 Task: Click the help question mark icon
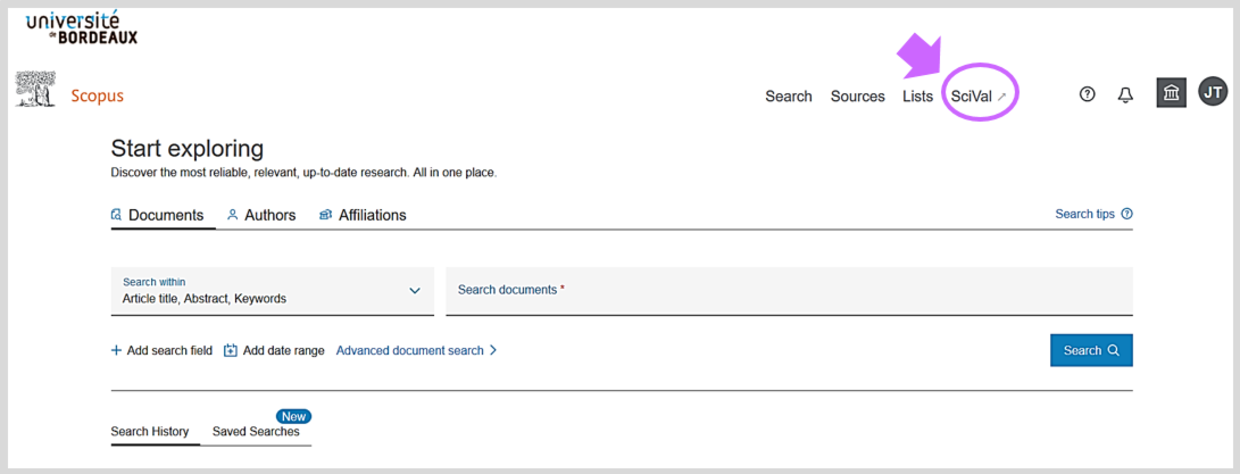1087,95
